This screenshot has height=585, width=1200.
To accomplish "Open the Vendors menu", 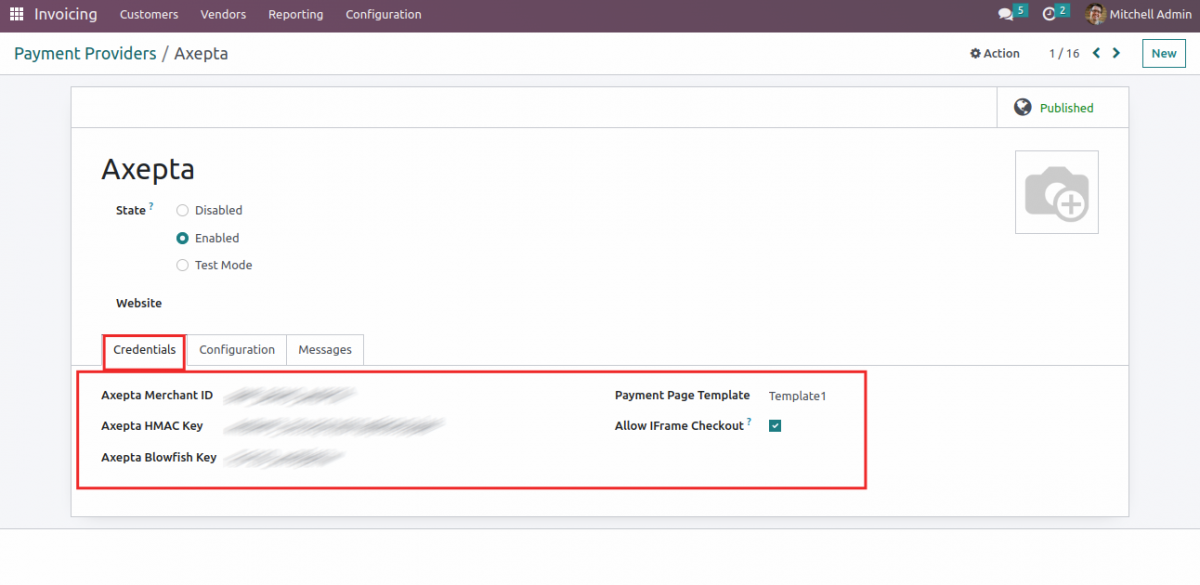I will (x=223, y=14).
